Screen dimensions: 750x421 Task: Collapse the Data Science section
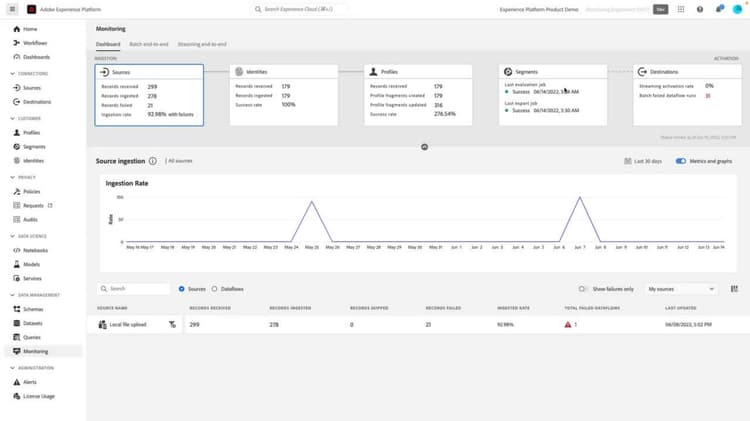[x=12, y=236]
